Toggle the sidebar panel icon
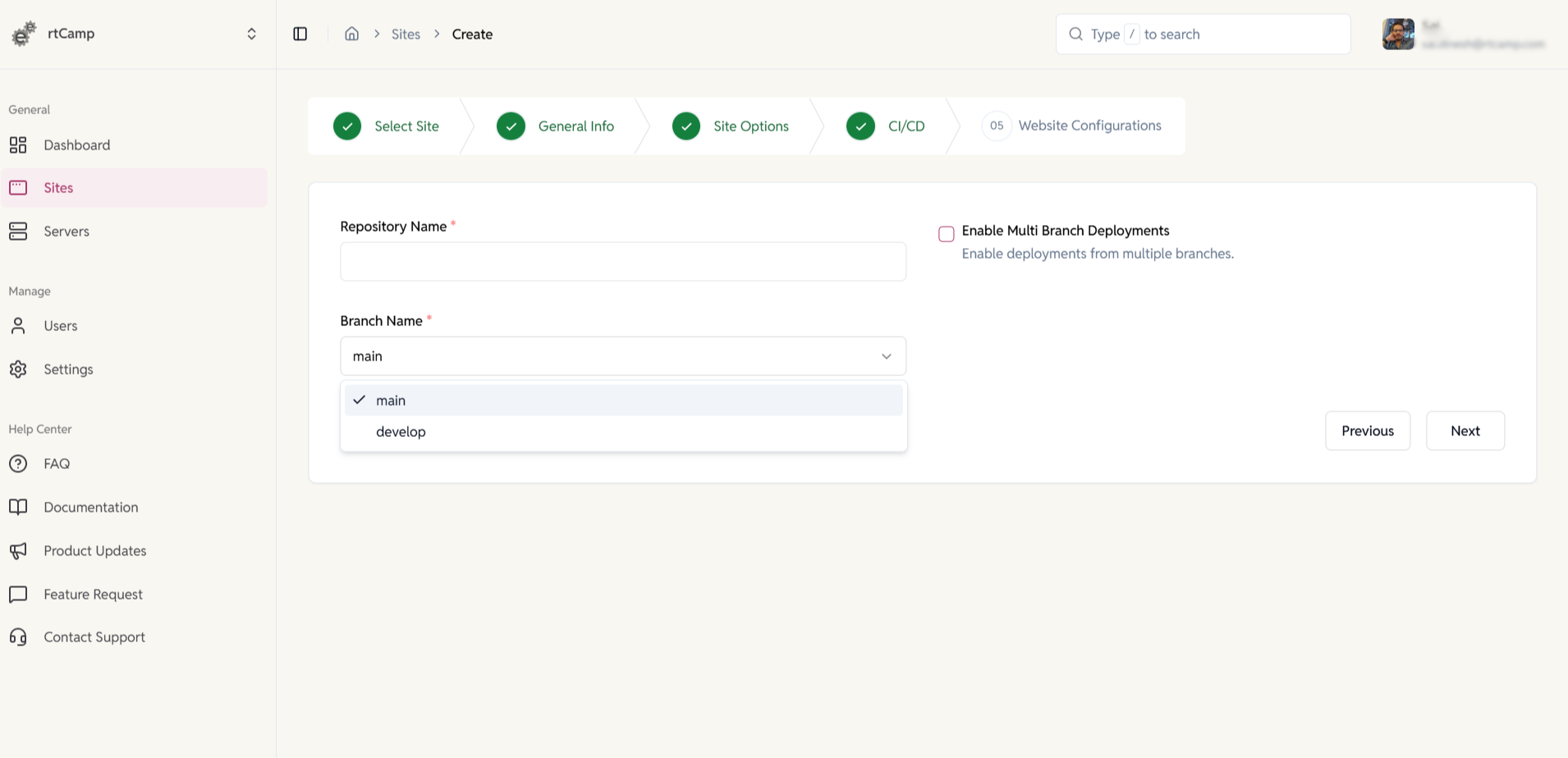This screenshot has width=1568, height=758. [300, 34]
